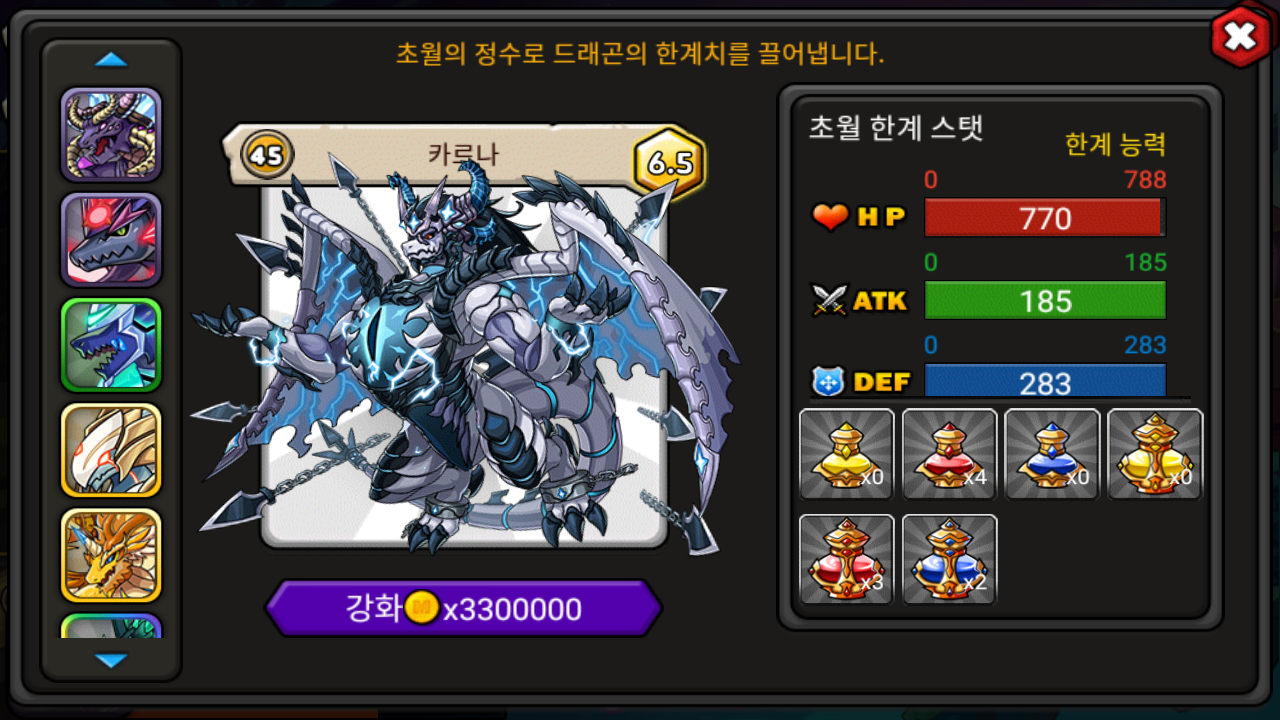Expand dragon list downward with blue arrow
This screenshot has width=1280, height=720.
[111, 660]
